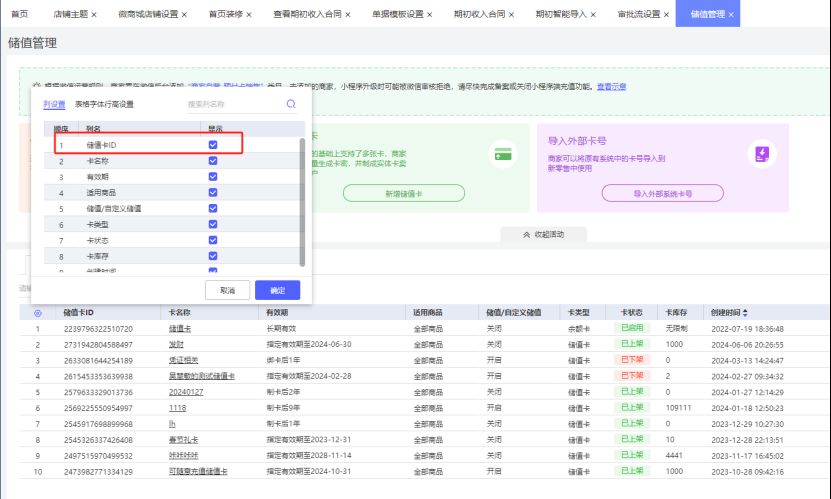Collapse the activity panel via 收起活动
The width and height of the screenshot is (831, 499).
pos(543,234)
